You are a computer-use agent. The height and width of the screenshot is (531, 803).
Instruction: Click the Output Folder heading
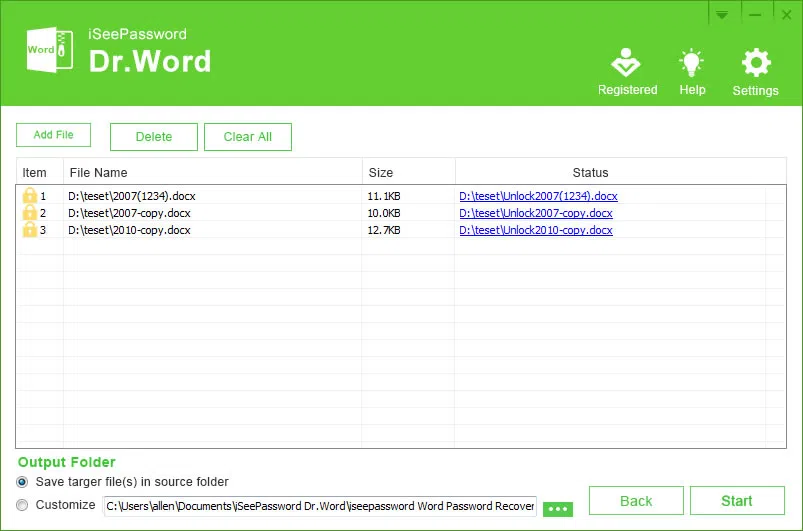point(67,462)
